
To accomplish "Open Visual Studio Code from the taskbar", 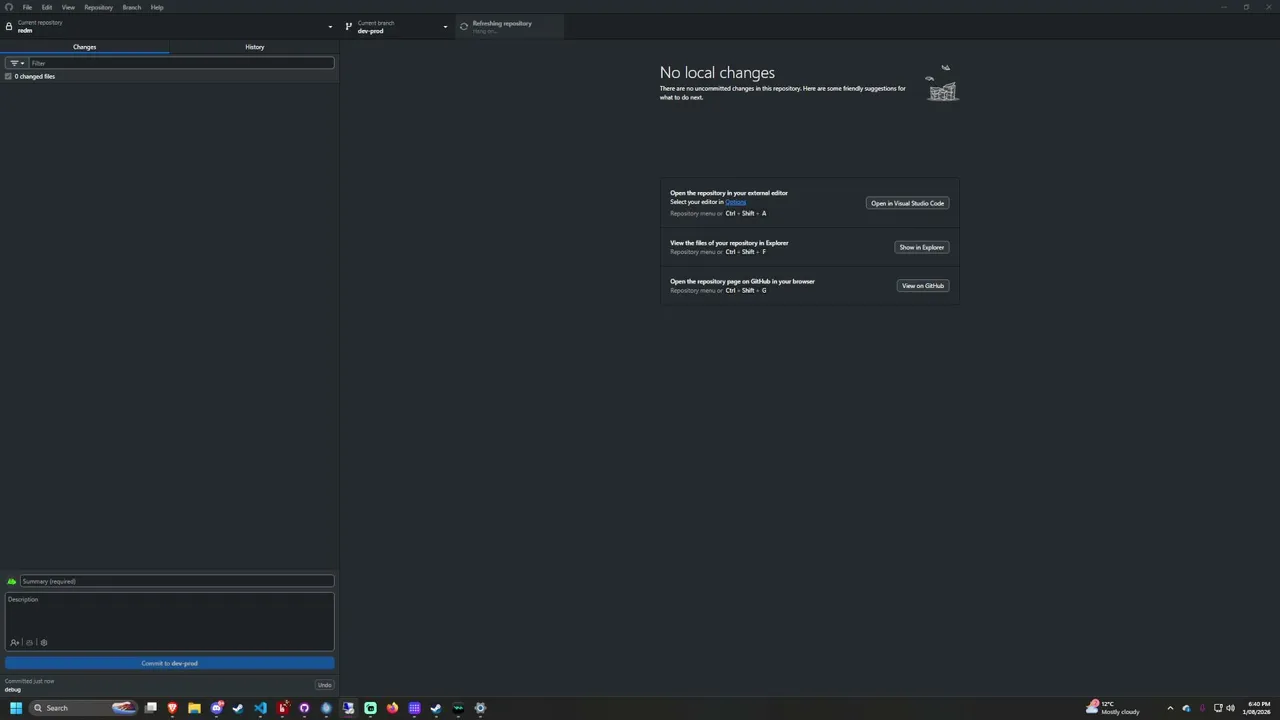I will pyautogui.click(x=260, y=708).
